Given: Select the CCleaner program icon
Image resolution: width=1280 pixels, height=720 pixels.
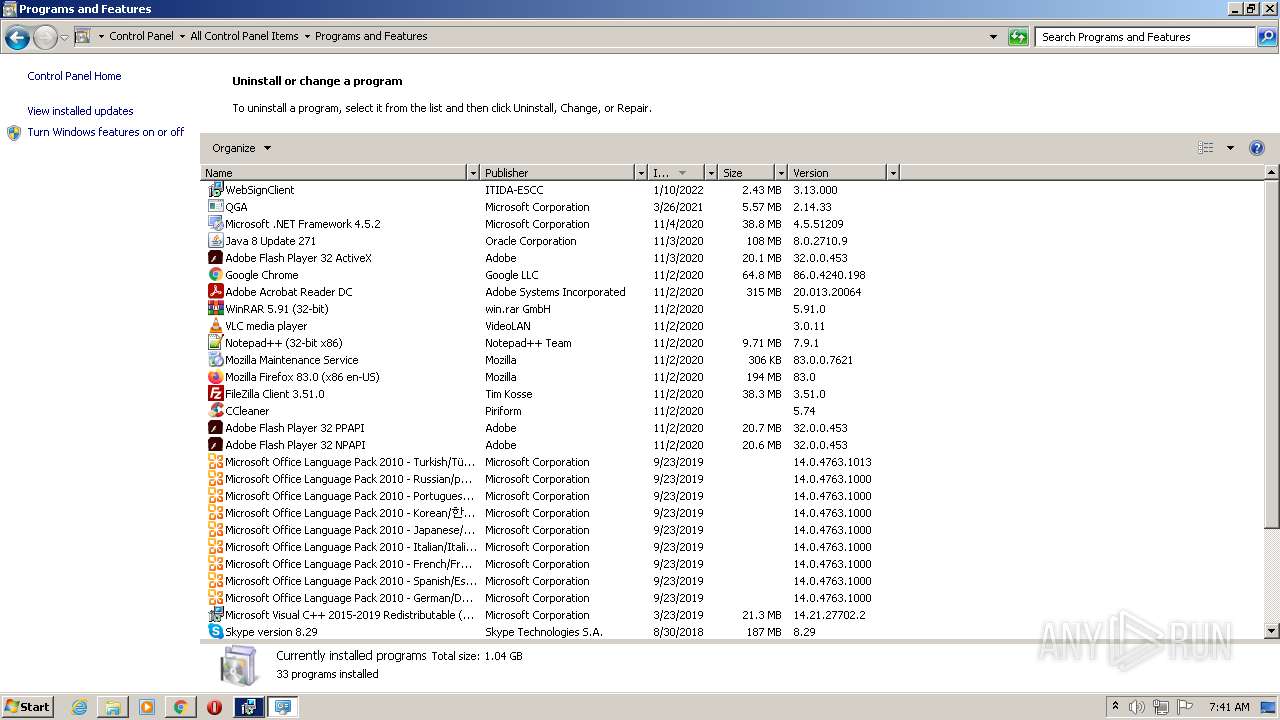Looking at the screenshot, I should click(215, 411).
